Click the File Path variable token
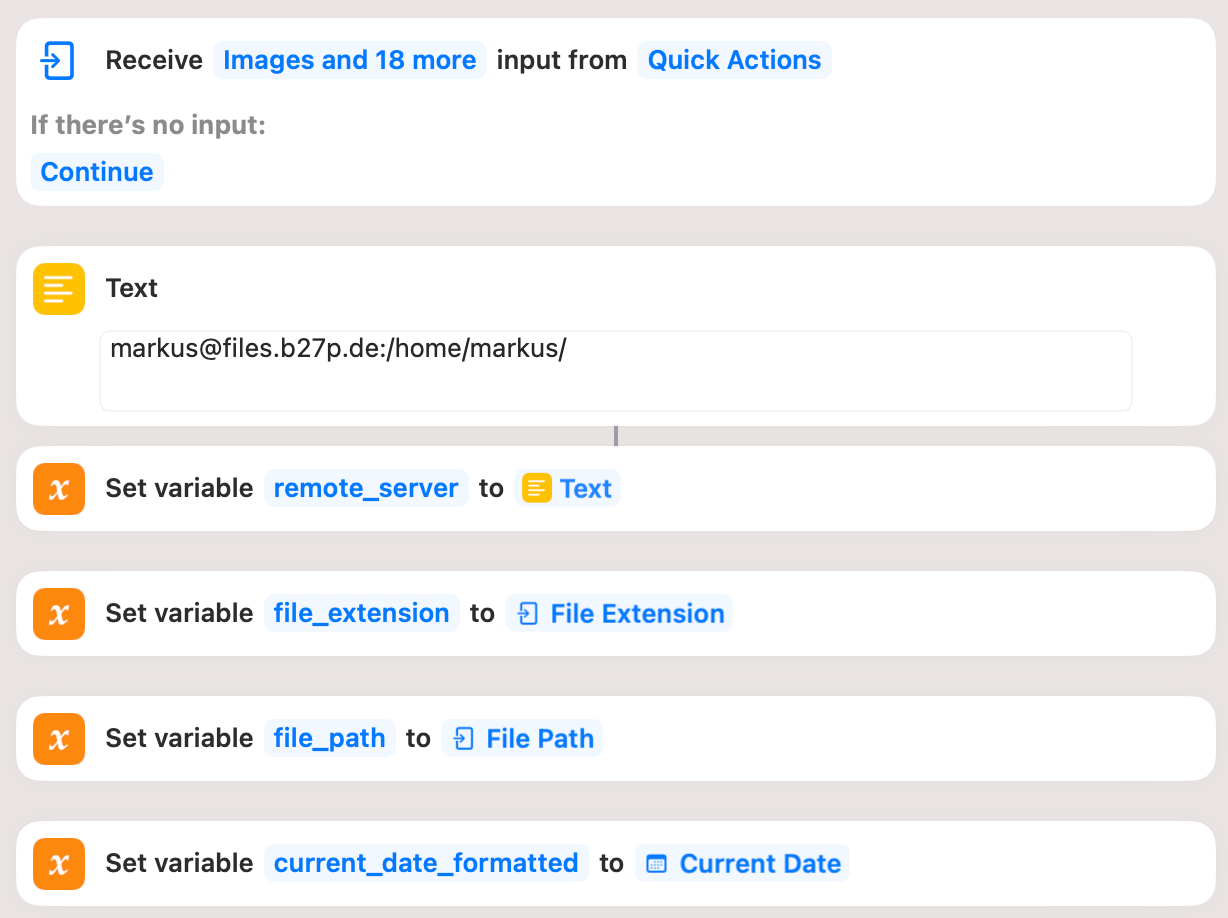 pyautogui.click(x=522, y=738)
